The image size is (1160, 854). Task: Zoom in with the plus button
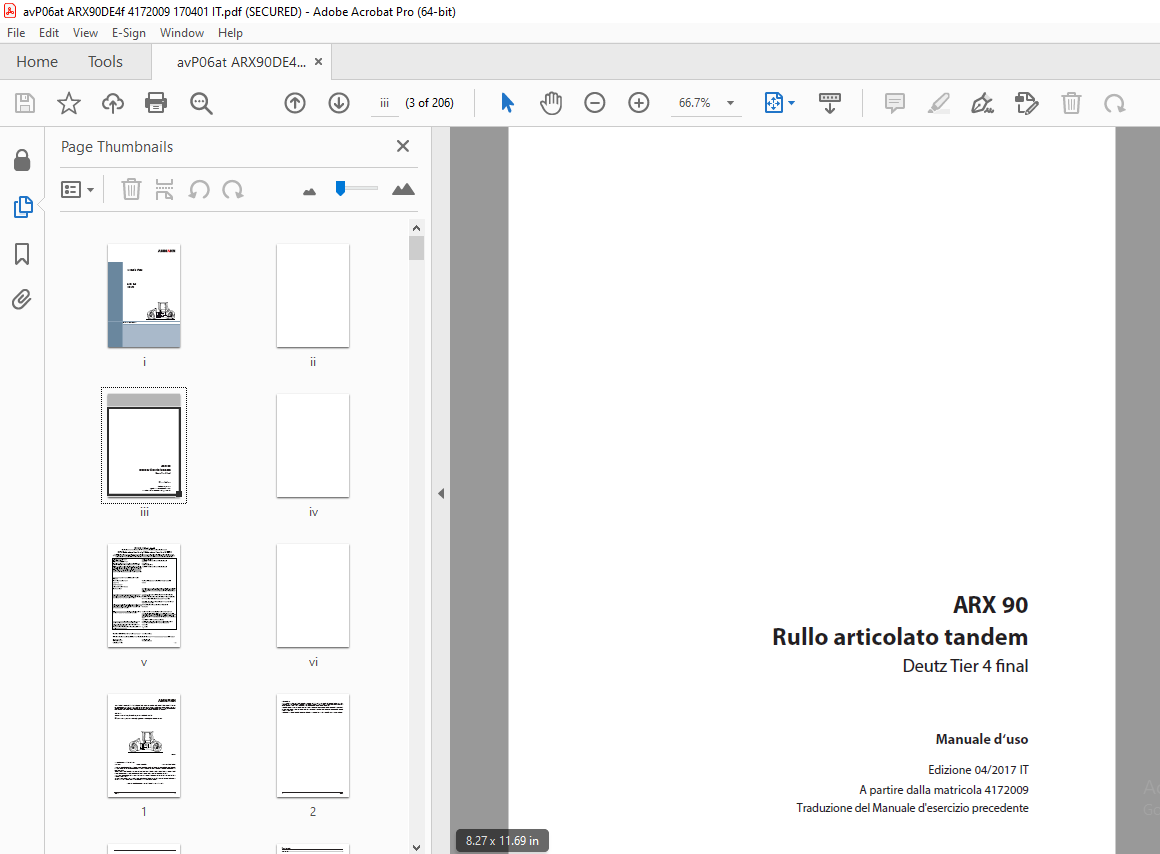pos(638,103)
